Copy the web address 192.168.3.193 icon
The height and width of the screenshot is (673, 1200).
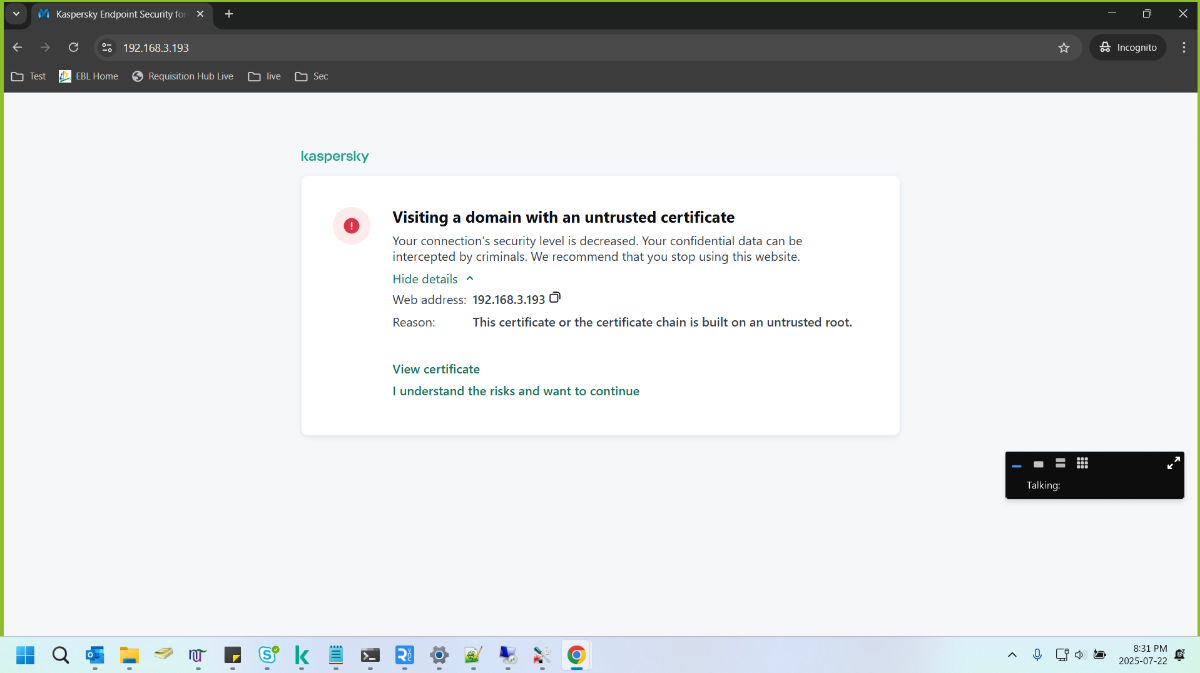tap(556, 298)
